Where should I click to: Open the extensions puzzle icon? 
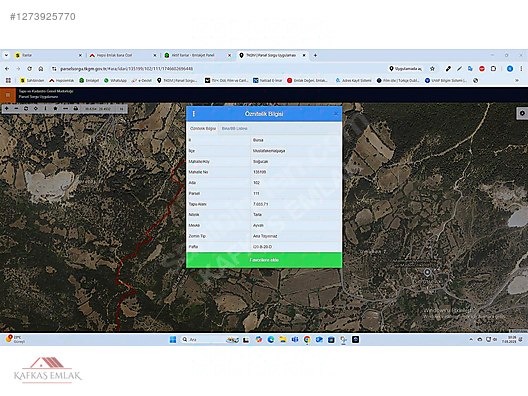pos(493,69)
